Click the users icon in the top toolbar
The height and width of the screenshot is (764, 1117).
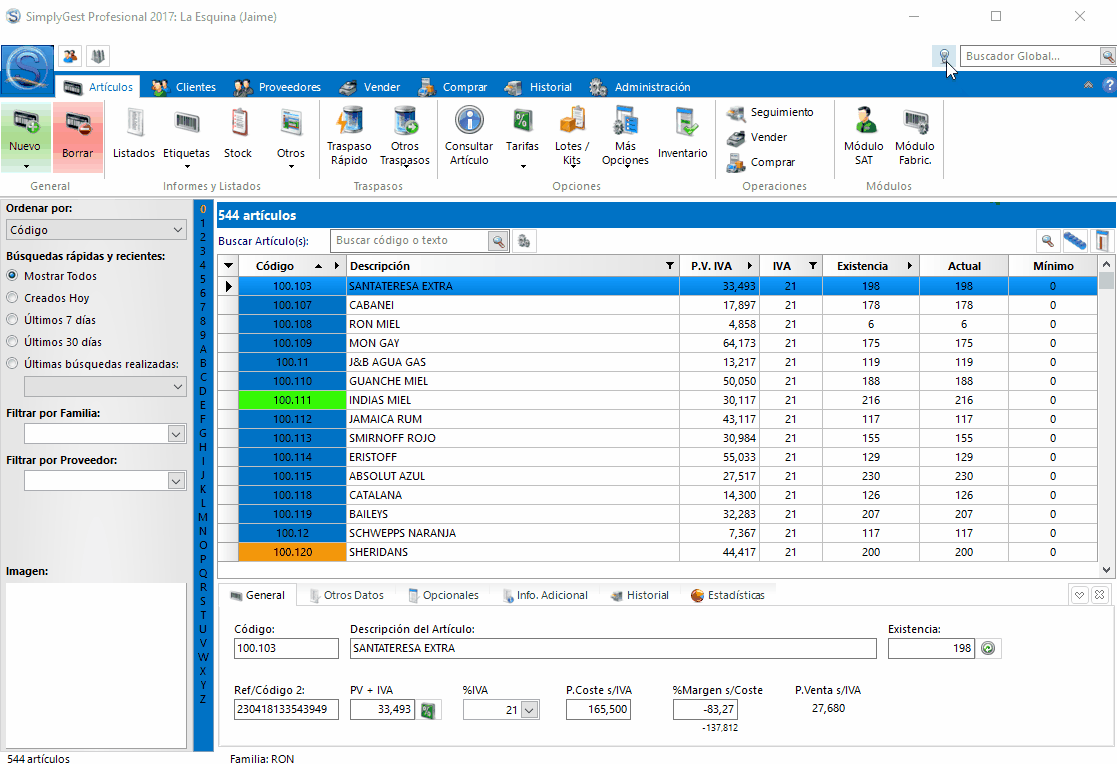point(70,56)
